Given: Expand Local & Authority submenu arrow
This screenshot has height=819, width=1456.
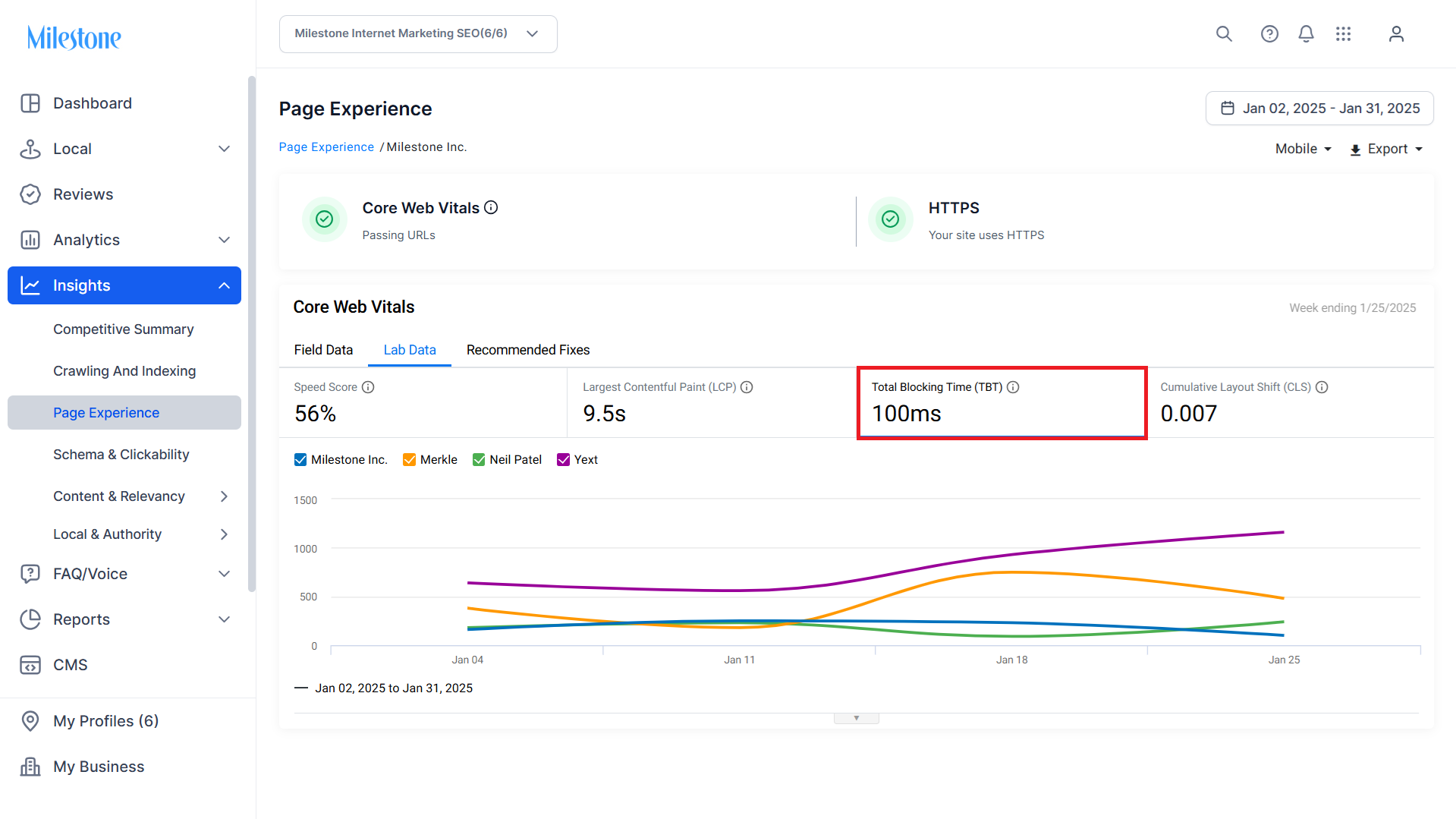Looking at the screenshot, I should [224, 534].
